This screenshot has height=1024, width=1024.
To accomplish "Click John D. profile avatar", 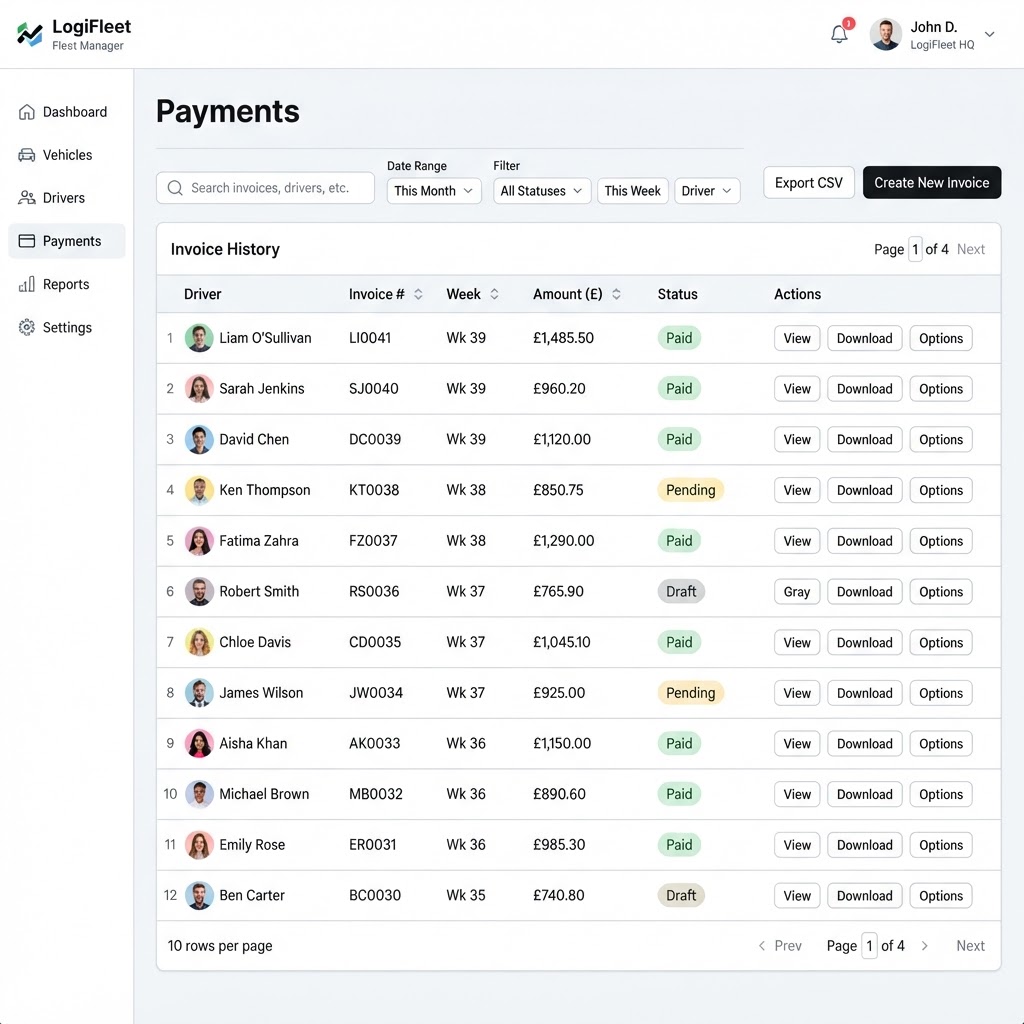I will (886, 35).
